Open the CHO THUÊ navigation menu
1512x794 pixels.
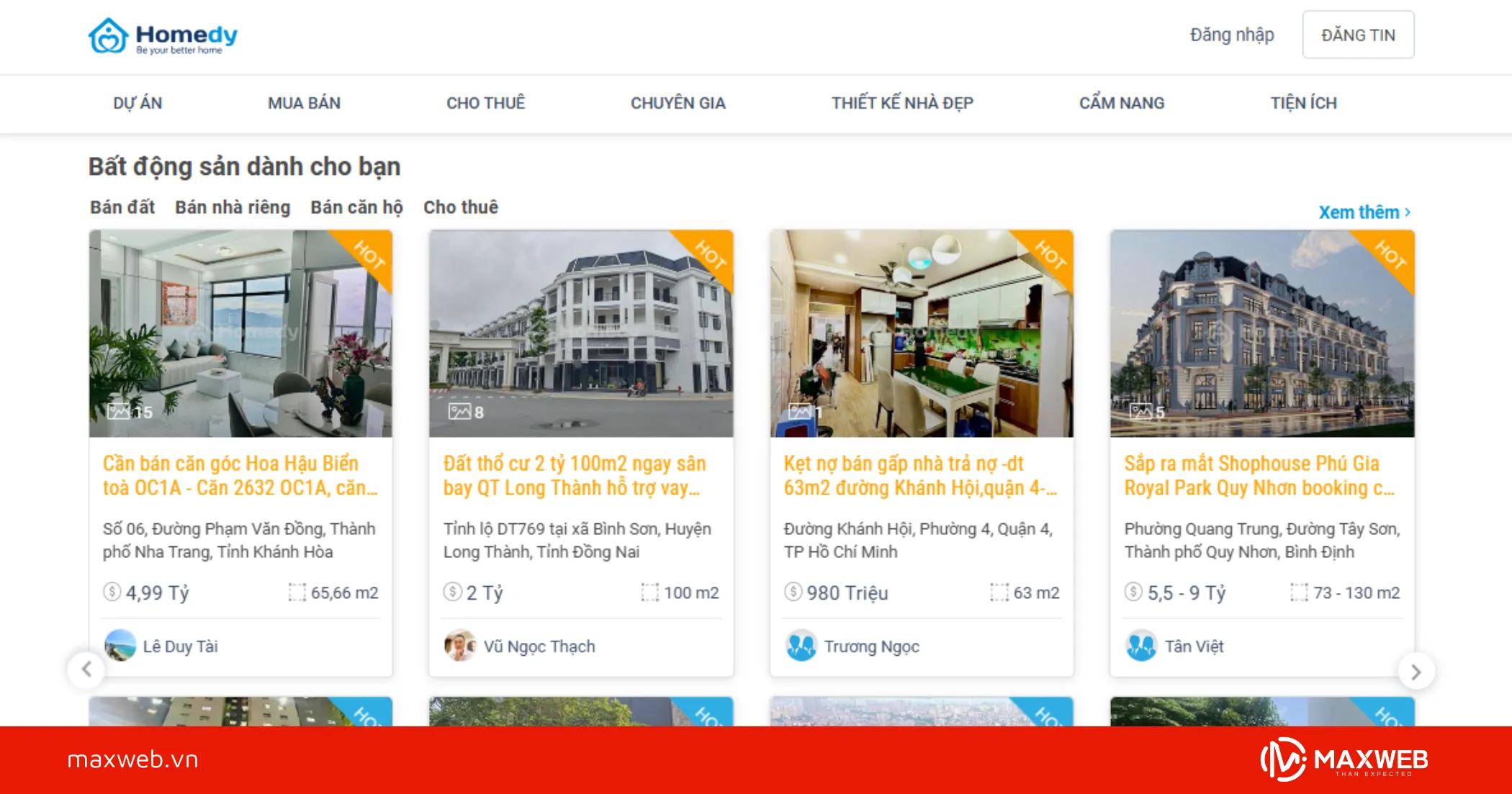pos(486,103)
